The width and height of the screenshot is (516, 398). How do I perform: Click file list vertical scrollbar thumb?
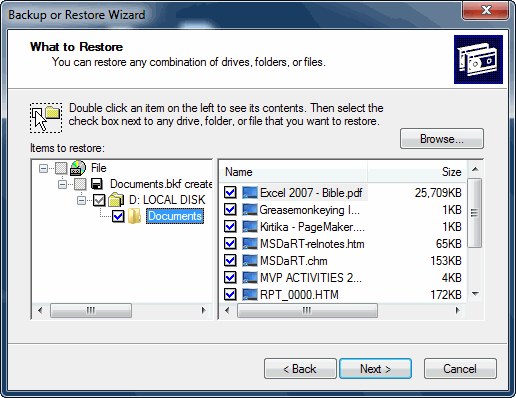pos(475,213)
